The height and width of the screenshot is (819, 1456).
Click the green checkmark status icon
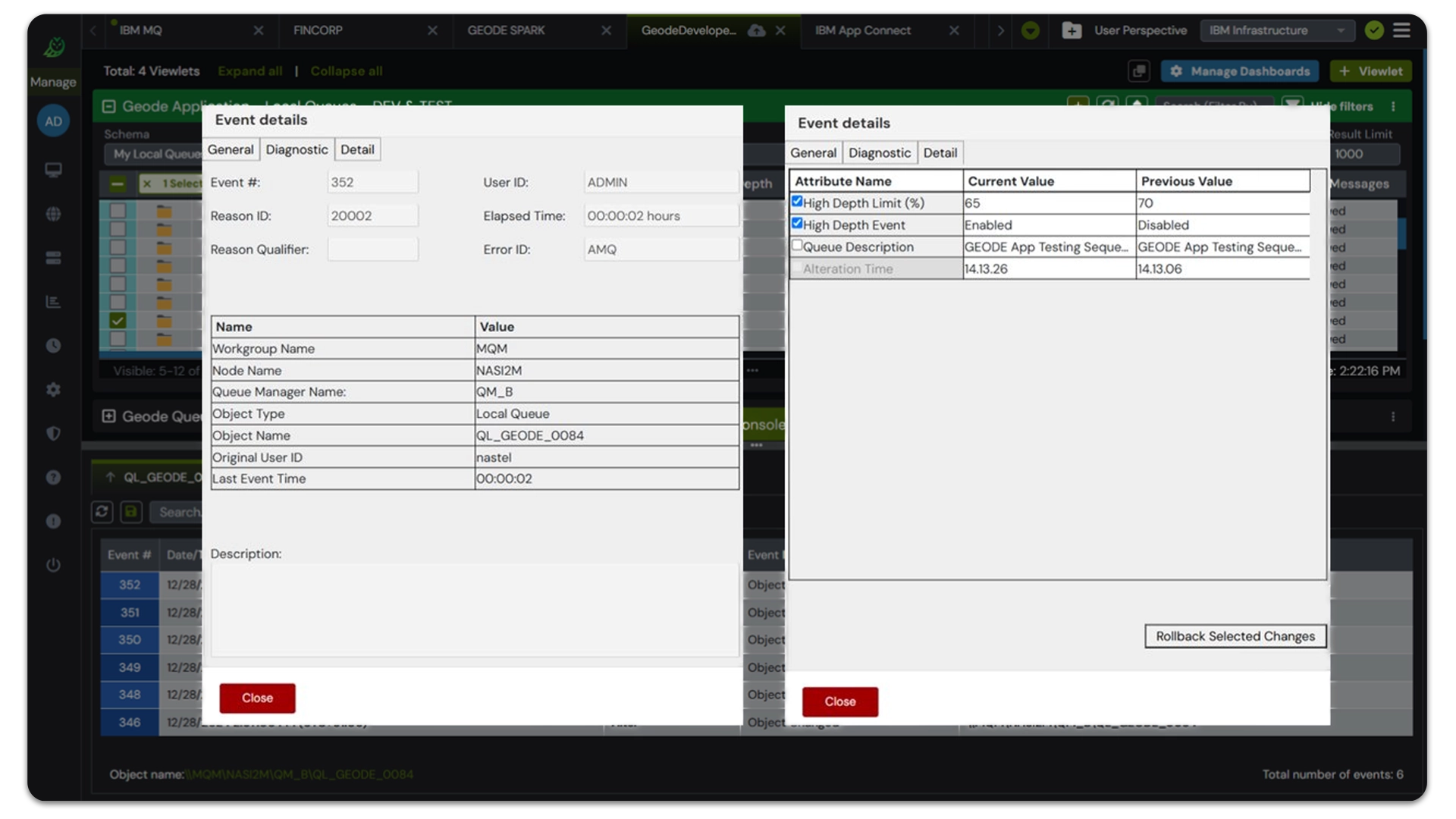pos(1374,30)
